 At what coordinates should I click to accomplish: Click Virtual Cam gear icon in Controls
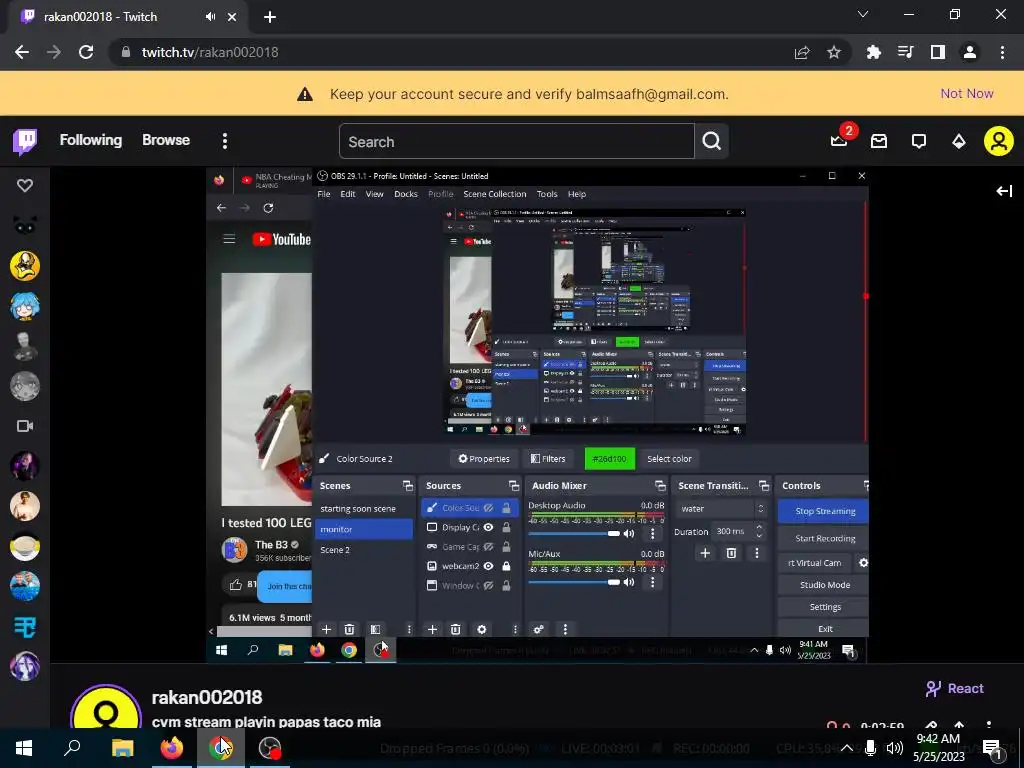(863, 562)
